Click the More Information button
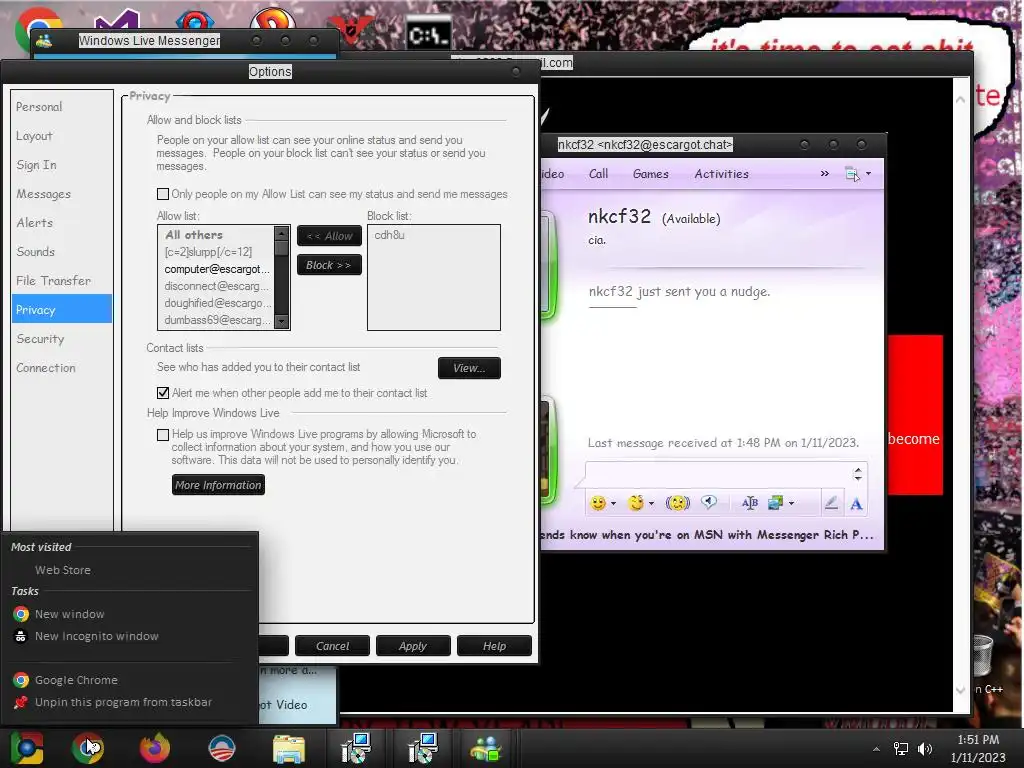 (x=218, y=485)
